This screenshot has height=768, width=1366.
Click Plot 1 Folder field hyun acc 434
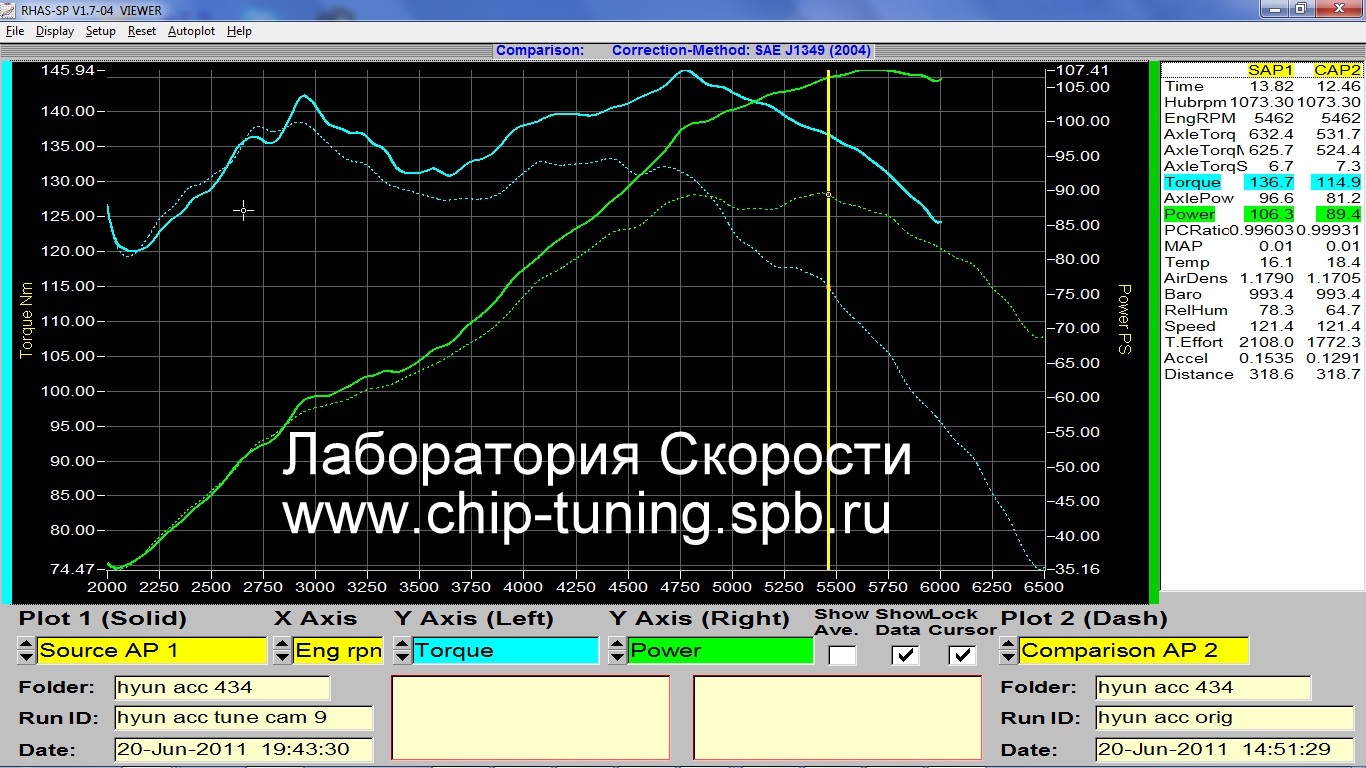[222, 688]
